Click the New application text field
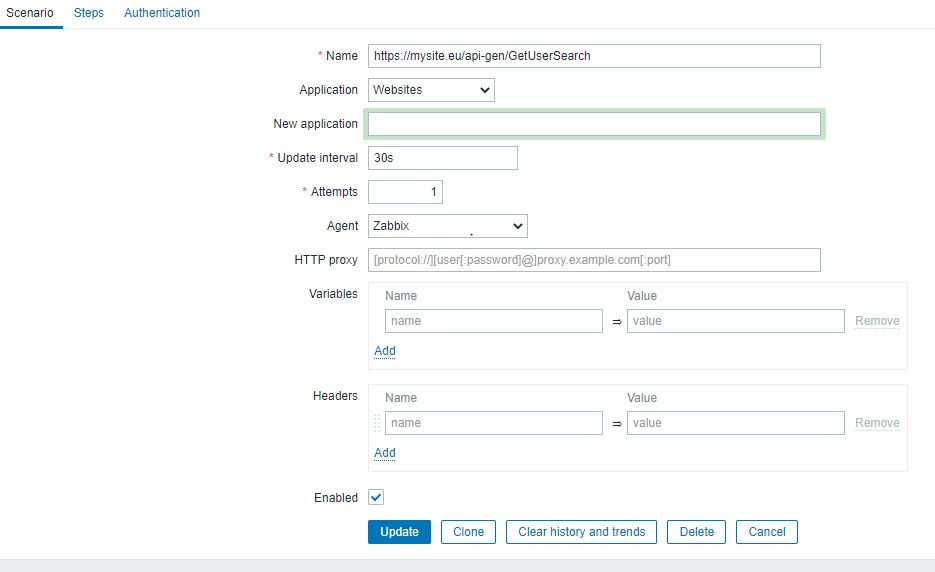 pyautogui.click(x=594, y=124)
